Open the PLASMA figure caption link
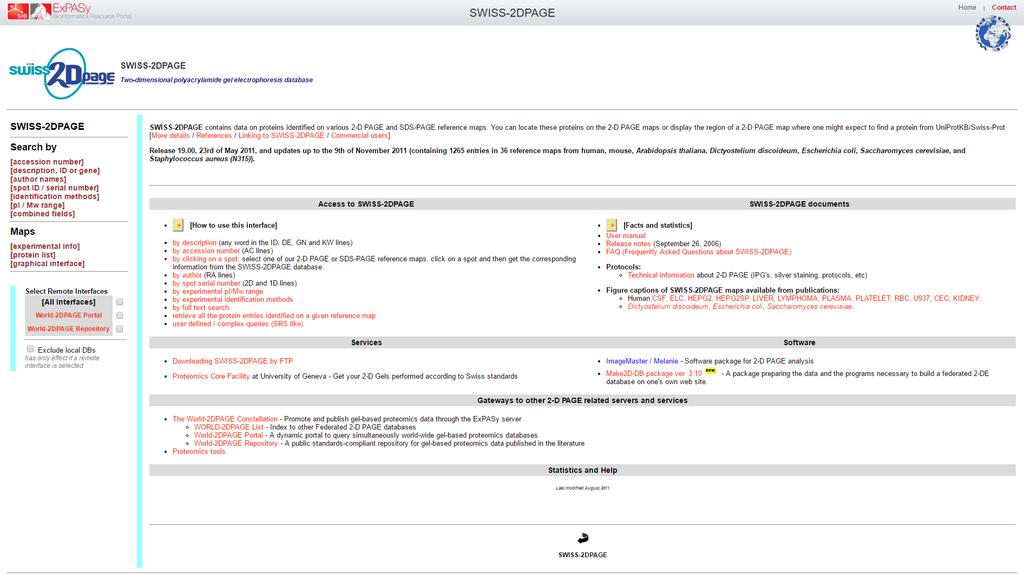Viewport: 1024px width, 574px height. coord(837,298)
